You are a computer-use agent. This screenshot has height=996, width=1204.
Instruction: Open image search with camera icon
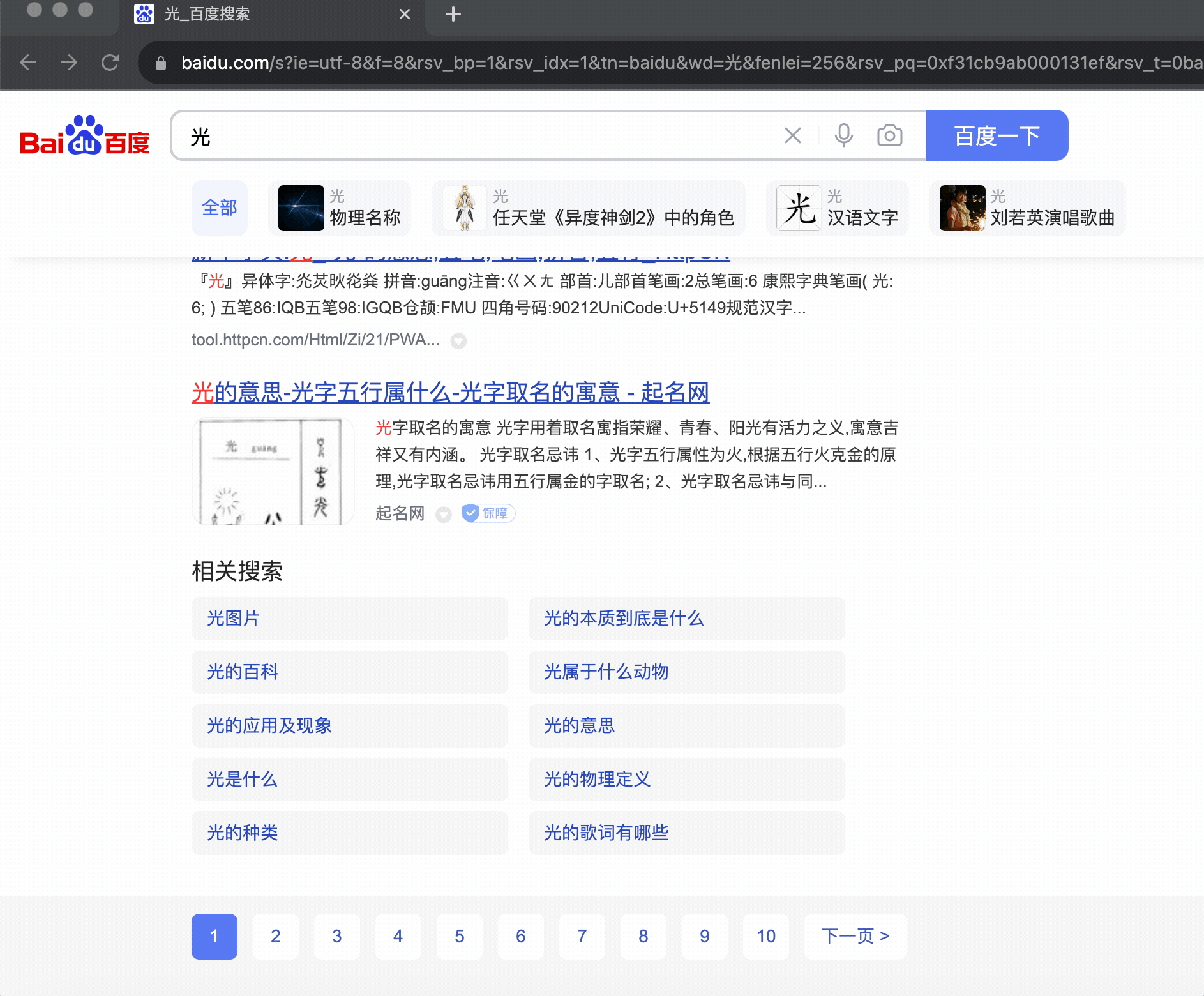(x=889, y=135)
